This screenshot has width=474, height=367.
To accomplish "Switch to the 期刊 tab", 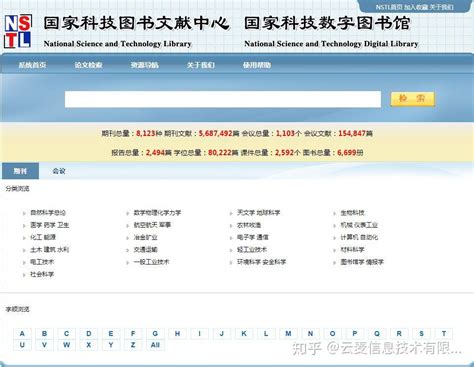I will pos(20,171).
